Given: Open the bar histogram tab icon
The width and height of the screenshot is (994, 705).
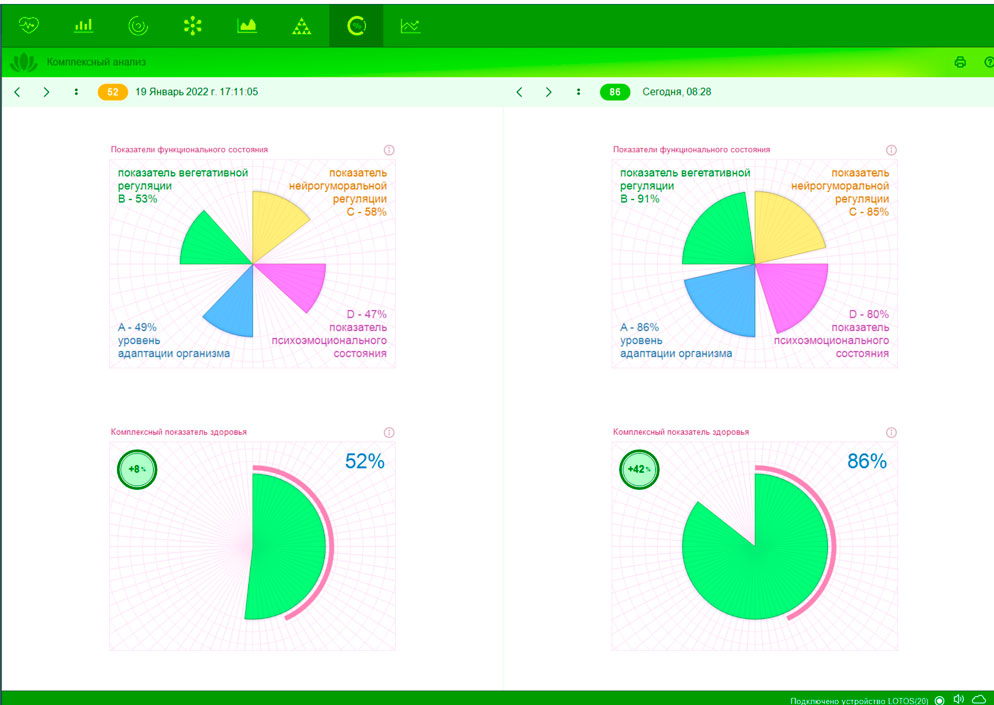Looking at the screenshot, I should (83, 25).
